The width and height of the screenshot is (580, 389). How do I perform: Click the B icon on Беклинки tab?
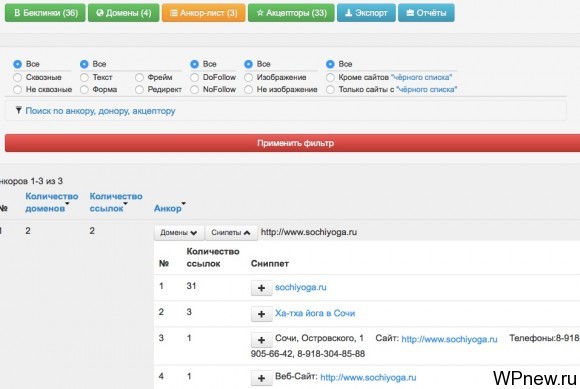17,13
